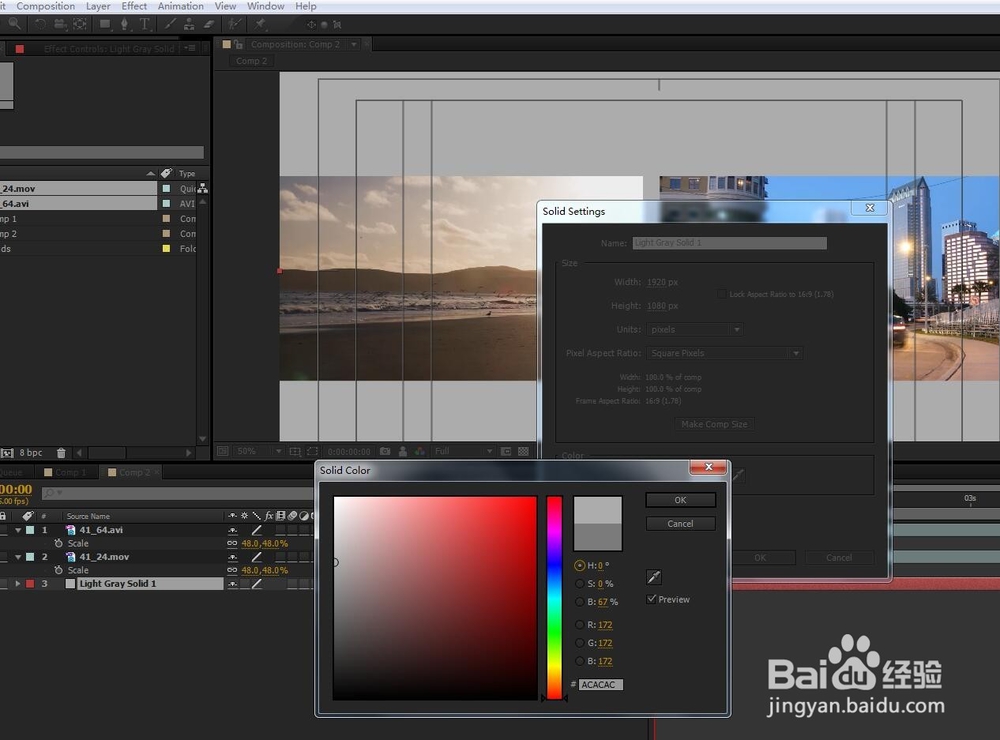Collapse the 41_24.mov layer properties
This screenshot has height=740, width=1000.
point(18,557)
